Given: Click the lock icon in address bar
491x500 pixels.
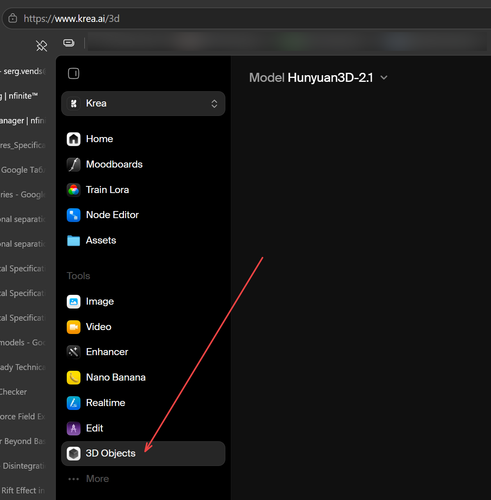Looking at the screenshot, I should pos(13,18).
